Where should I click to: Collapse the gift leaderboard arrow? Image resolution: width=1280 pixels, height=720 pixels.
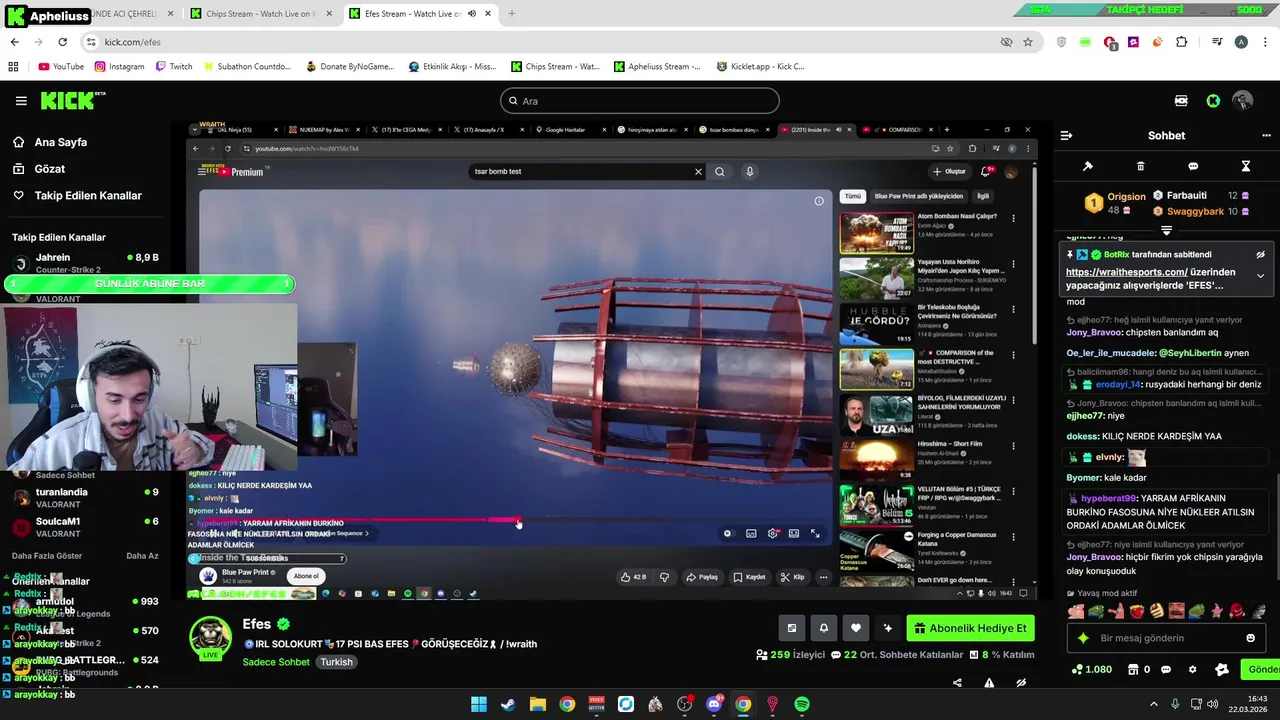(1166, 231)
